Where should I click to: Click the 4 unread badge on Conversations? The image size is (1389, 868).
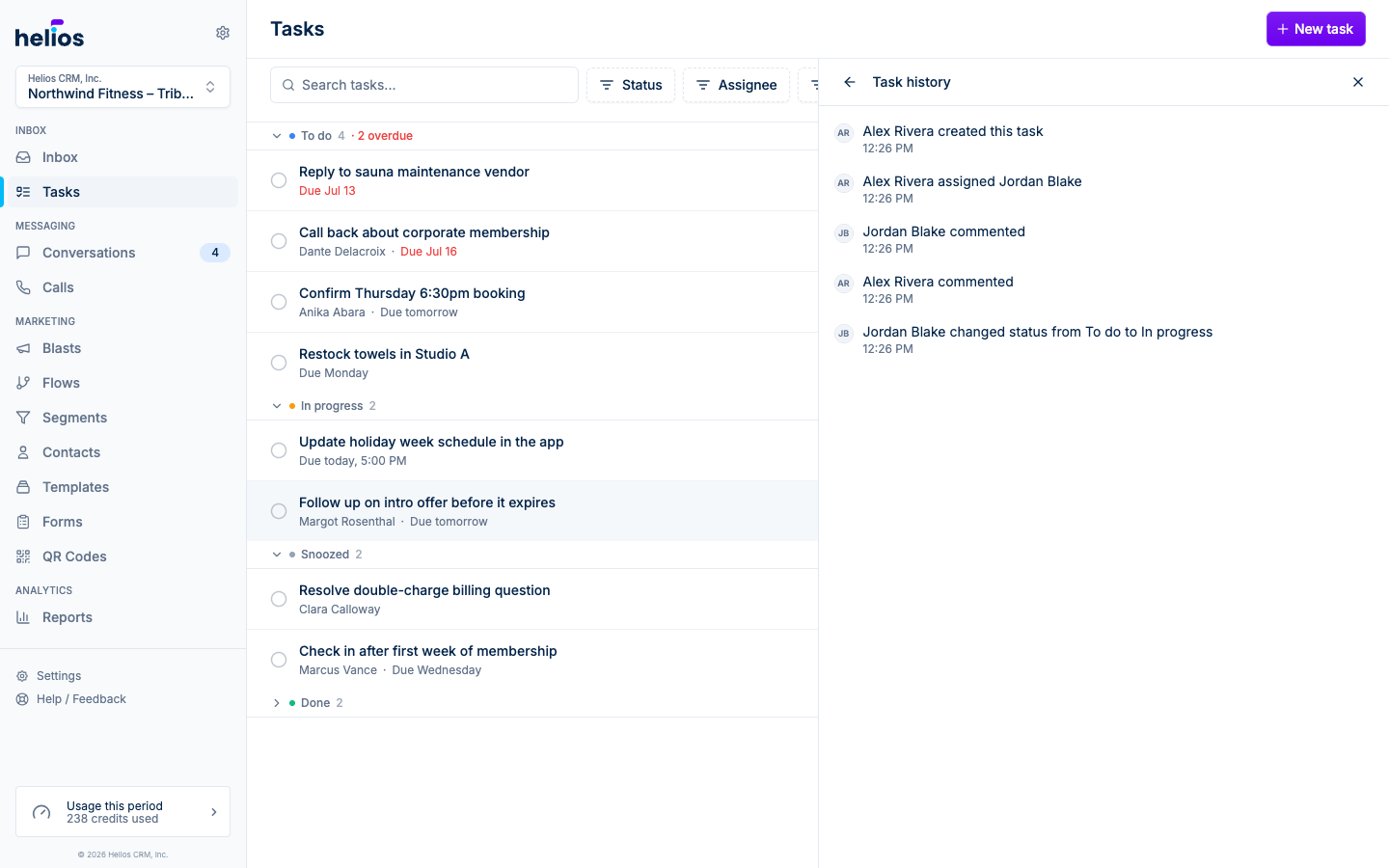(x=215, y=253)
